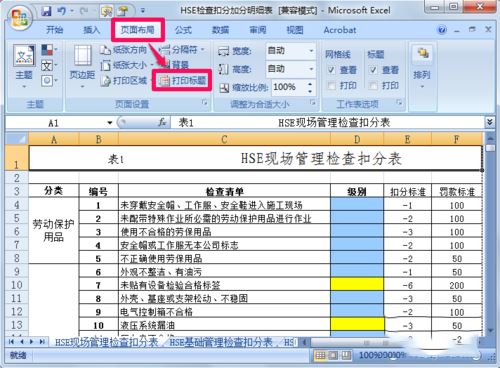Select cell with text 检查清单
The height and width of the screenshot is (368, 500).
224,191
